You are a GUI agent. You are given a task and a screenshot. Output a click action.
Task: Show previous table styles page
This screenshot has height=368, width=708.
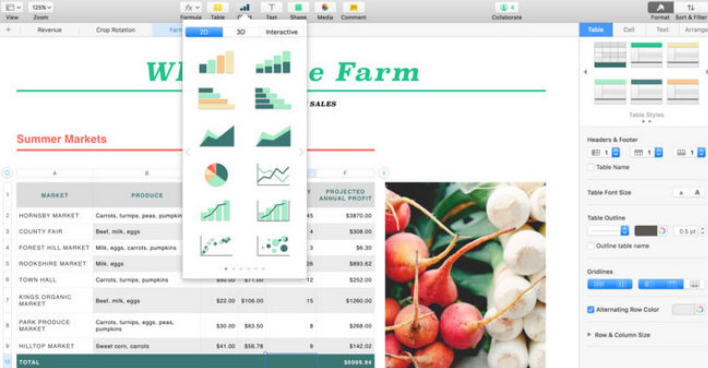[586, 72]
